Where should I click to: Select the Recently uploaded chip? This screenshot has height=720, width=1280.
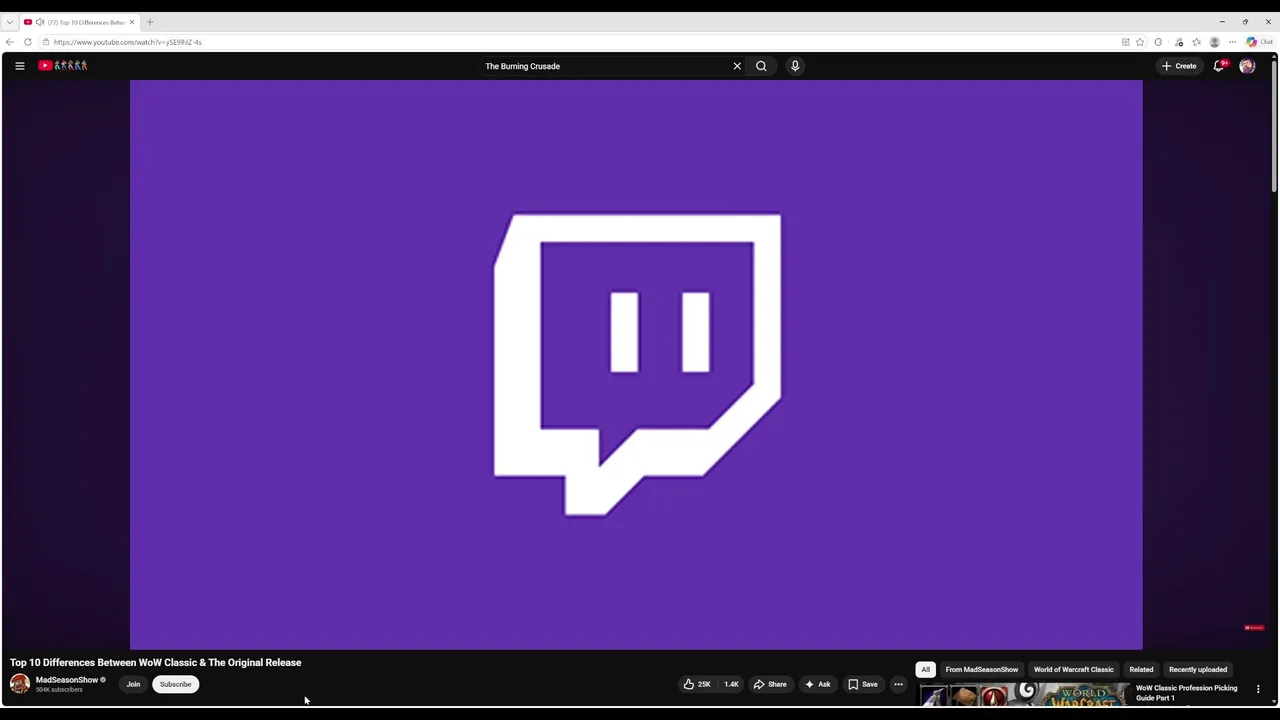click(x=1198, y=669)
